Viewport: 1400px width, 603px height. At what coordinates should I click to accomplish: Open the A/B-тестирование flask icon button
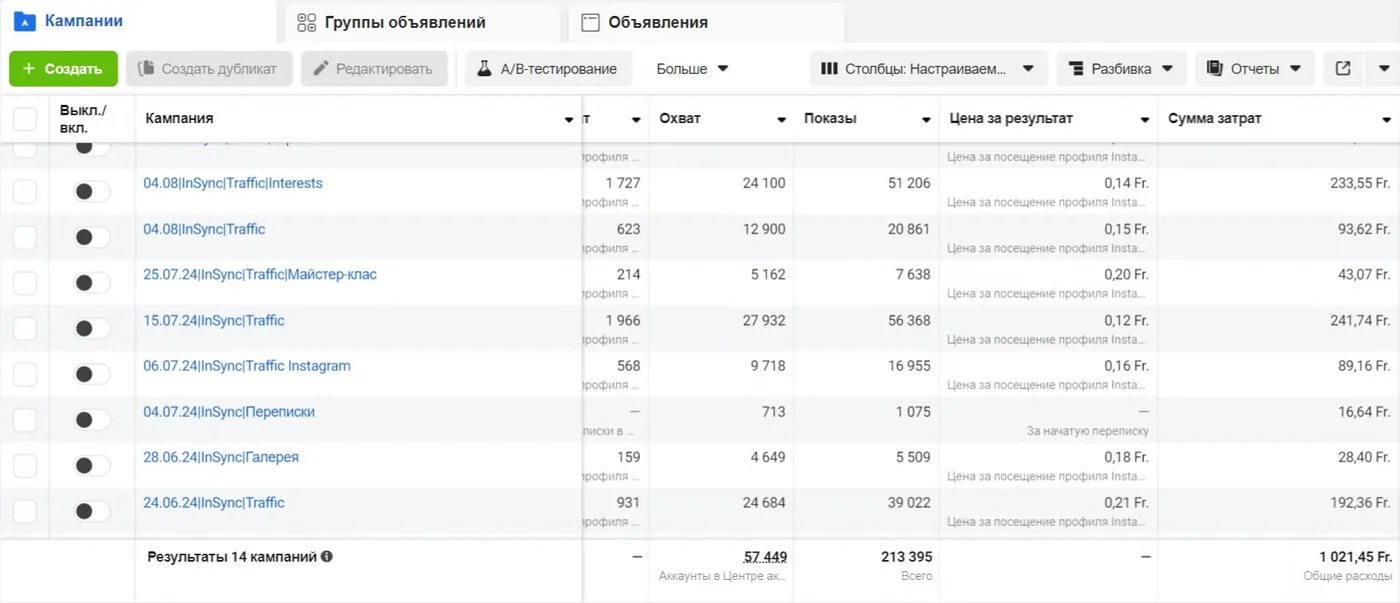point(484,69)
